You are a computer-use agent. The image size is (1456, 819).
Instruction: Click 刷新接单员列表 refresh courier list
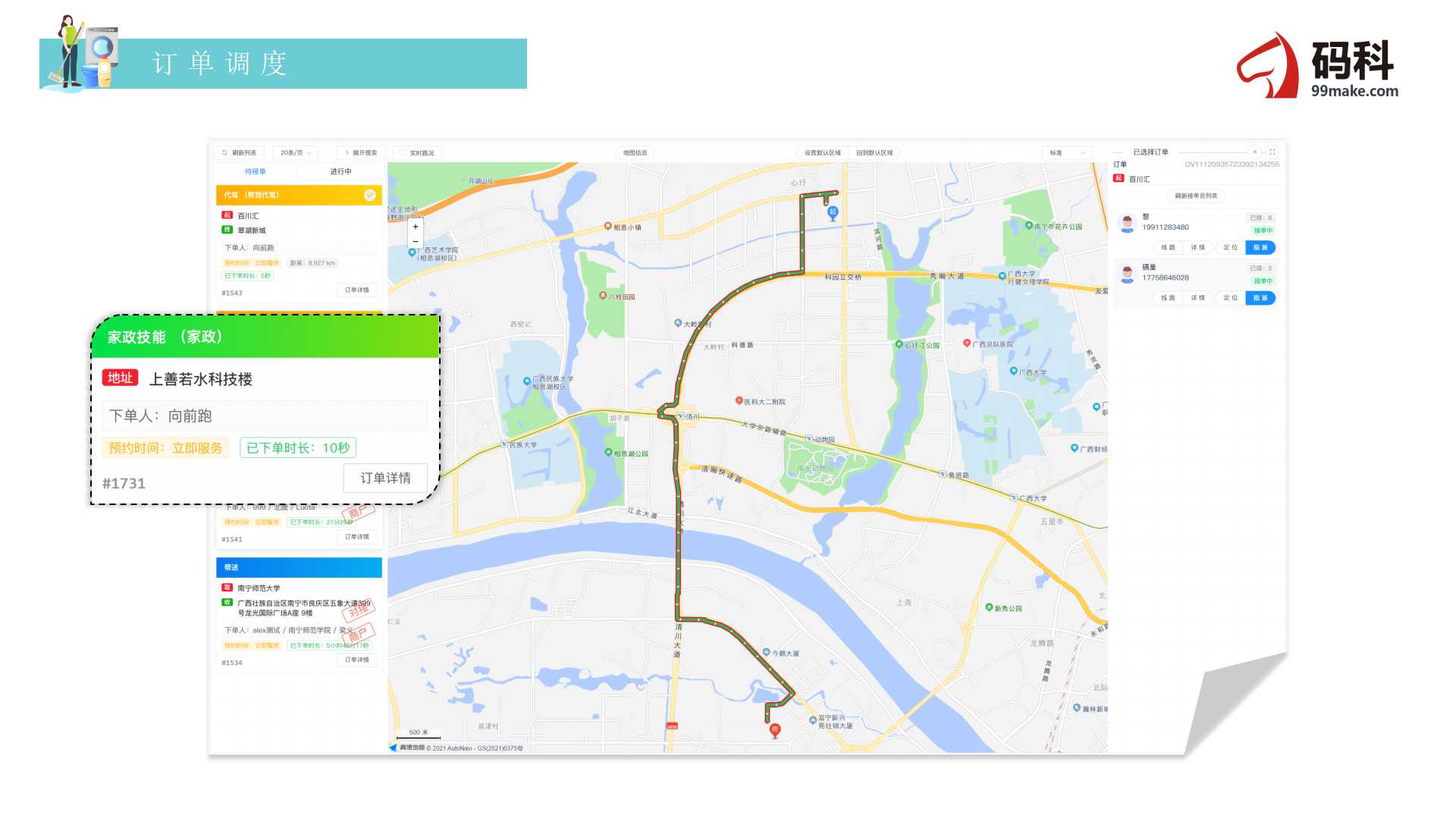point(1196,196)
